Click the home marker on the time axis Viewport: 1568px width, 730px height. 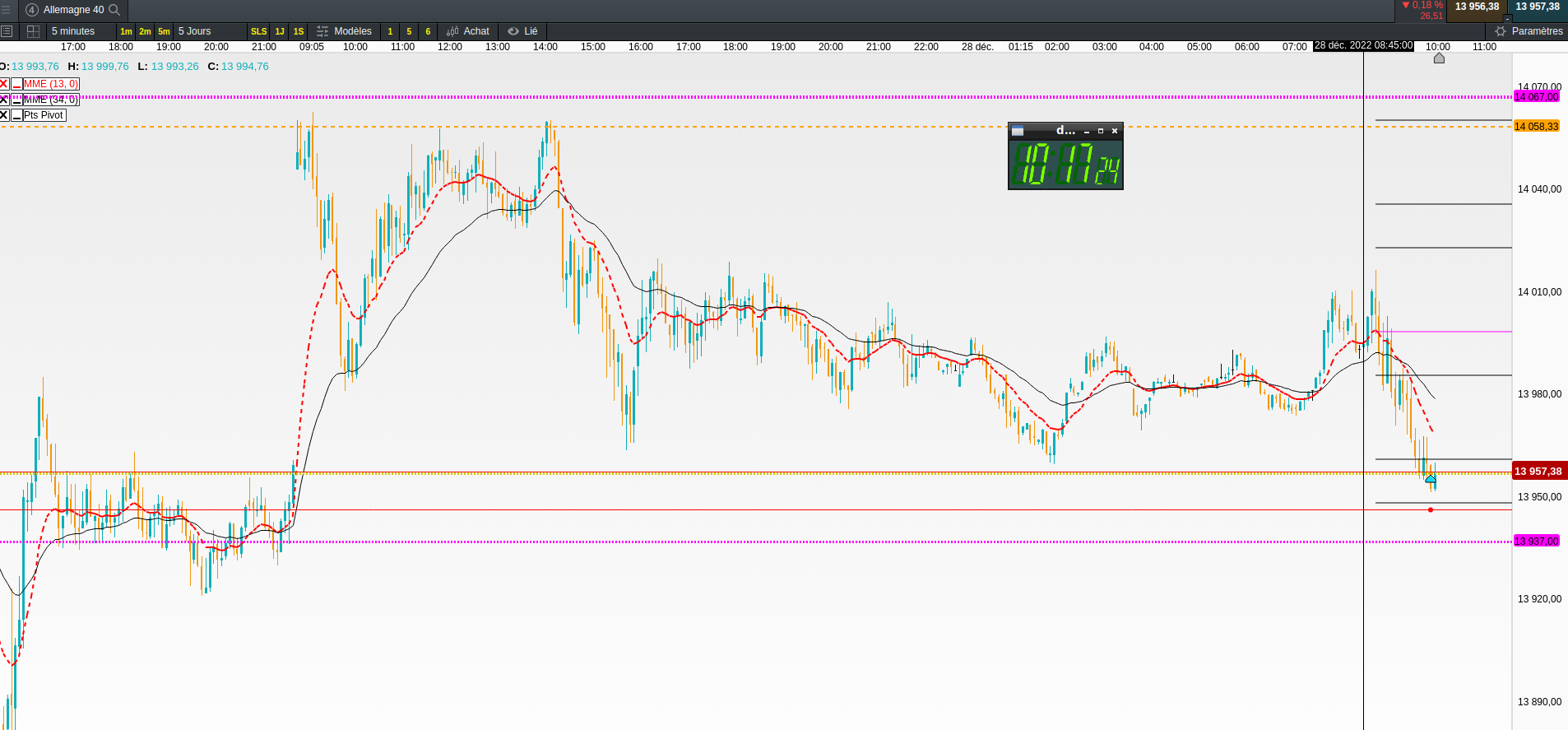tap(1439, 58)
